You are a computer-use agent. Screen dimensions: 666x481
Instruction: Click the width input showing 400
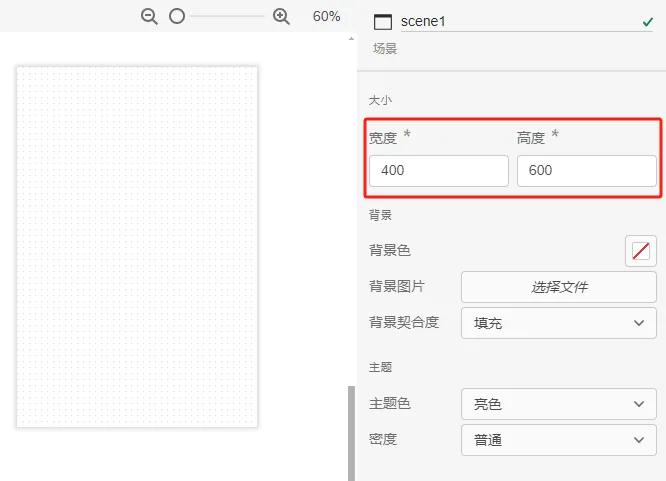pyautogui.click(x=439, y=171)
